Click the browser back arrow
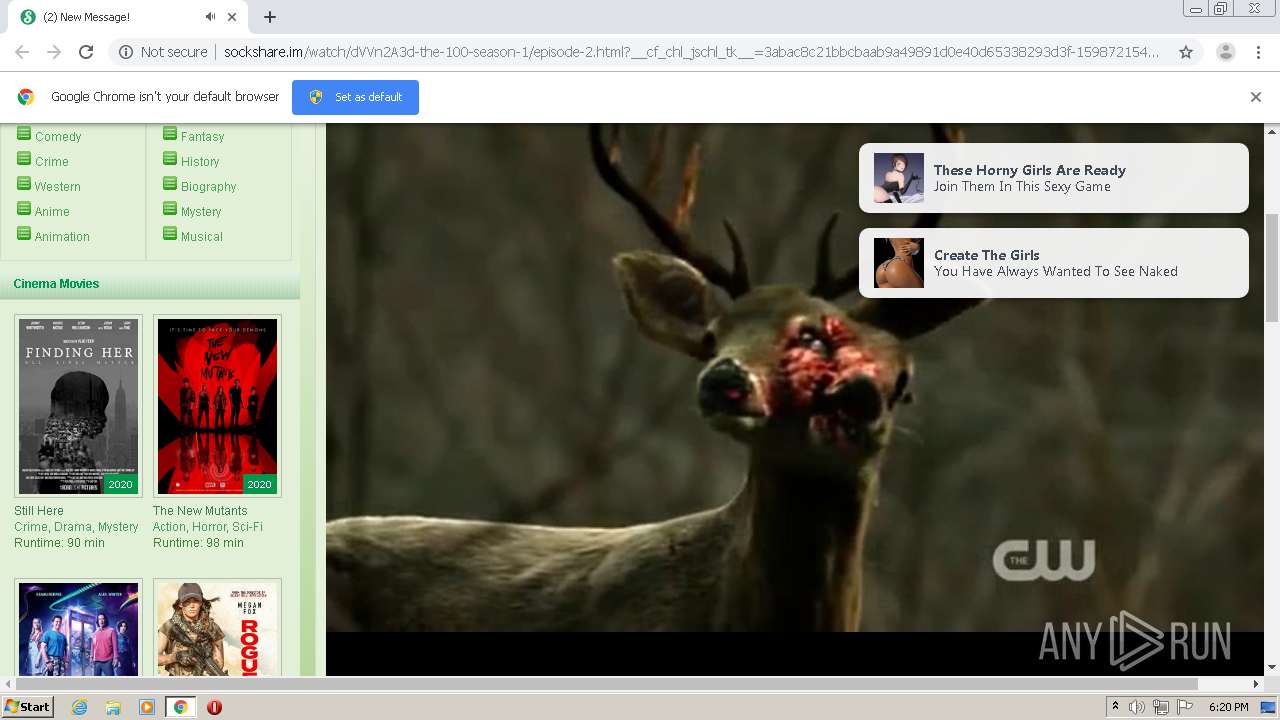 (22, 52)
